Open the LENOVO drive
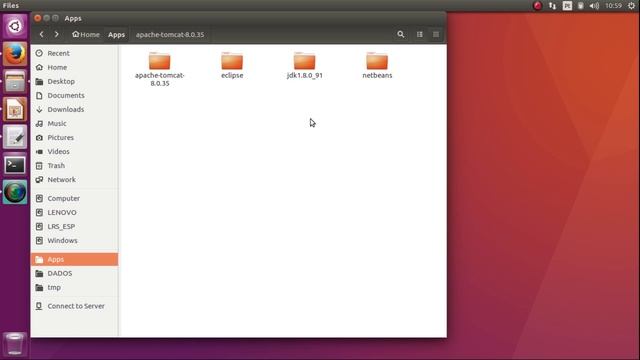640x360 pixels. pyautogui.click(x=74, y=212)
